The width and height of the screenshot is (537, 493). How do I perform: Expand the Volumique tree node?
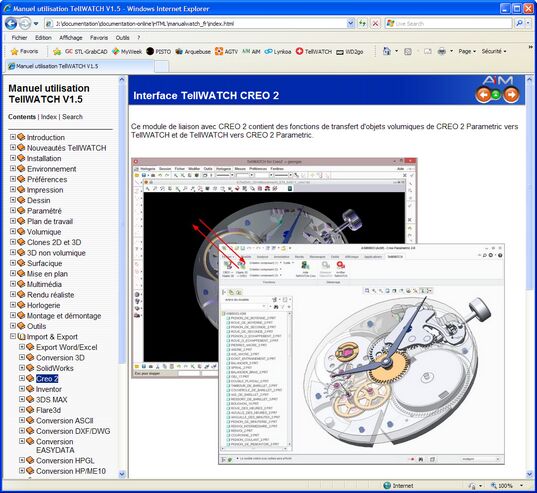click(13, 231)
